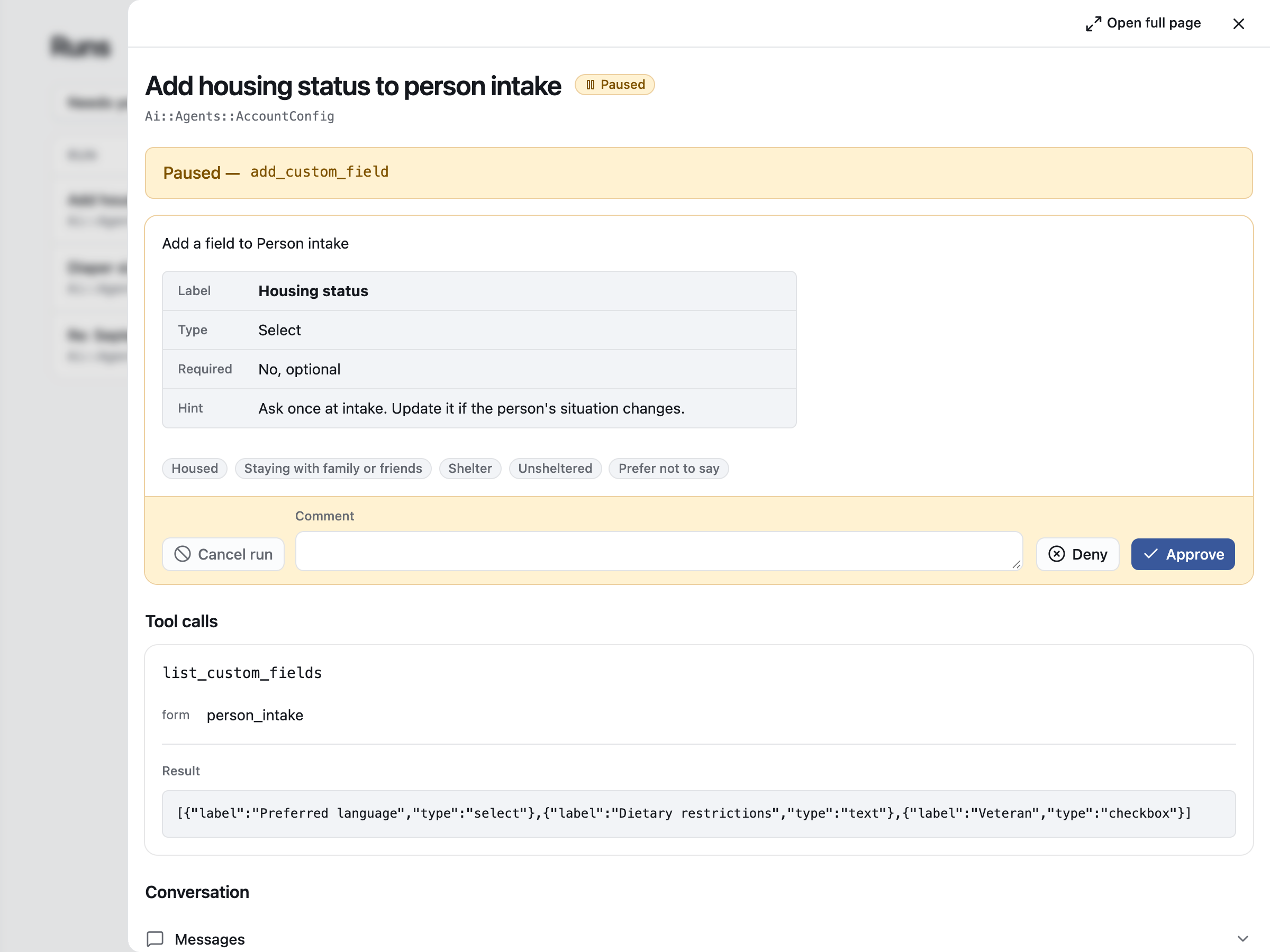Click the Open full page link text

coord(1154,23)
